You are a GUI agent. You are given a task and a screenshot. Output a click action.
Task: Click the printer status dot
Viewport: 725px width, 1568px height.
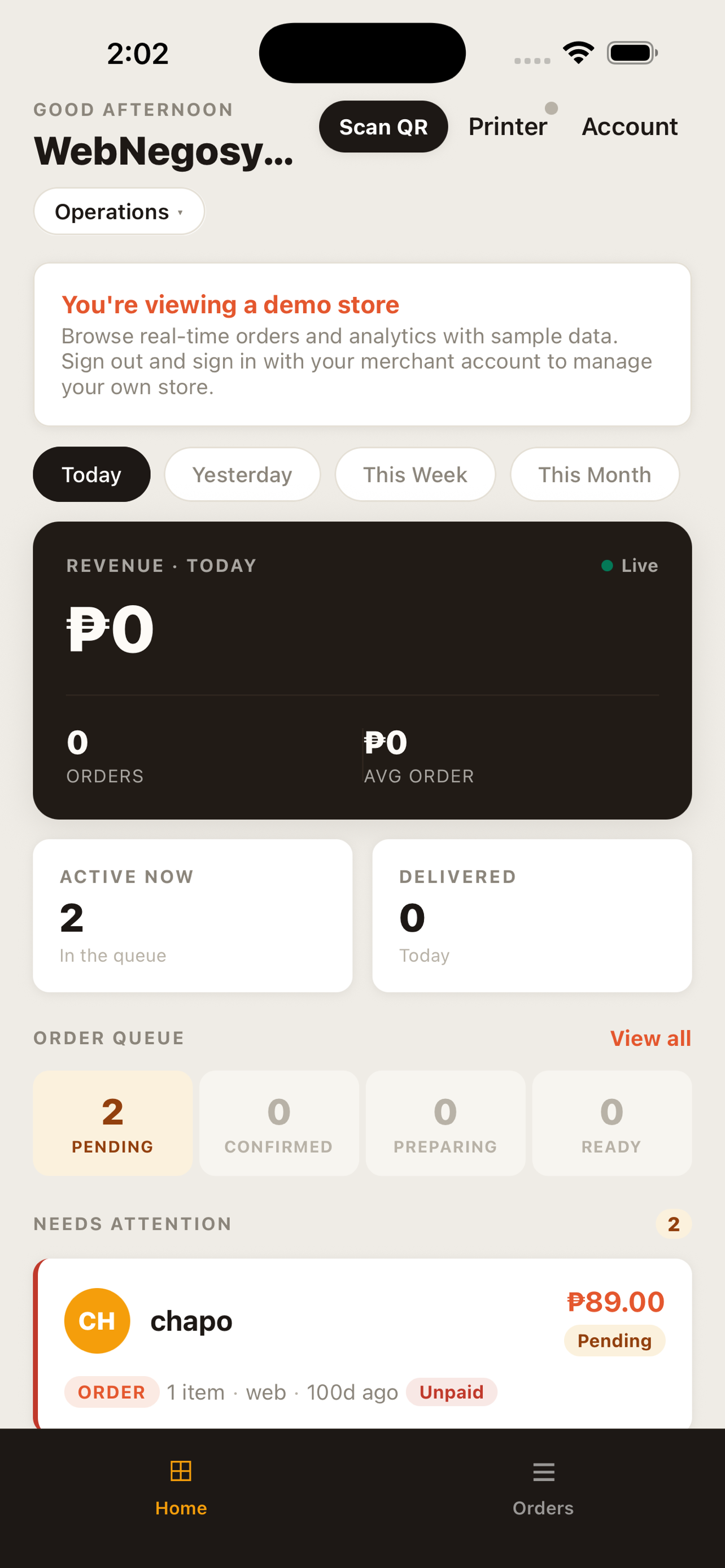(551, 108)
